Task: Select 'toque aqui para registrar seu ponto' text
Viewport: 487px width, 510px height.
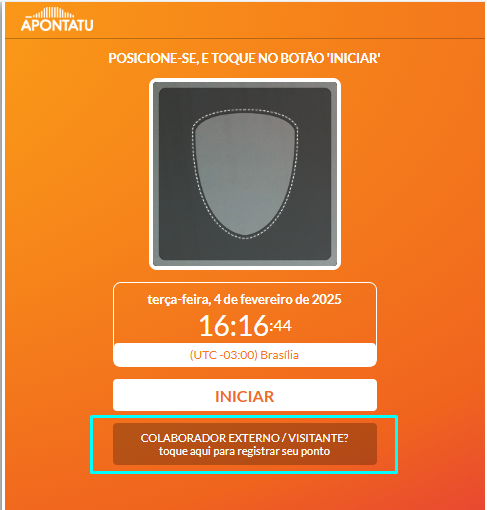Action: pos(244,451)
